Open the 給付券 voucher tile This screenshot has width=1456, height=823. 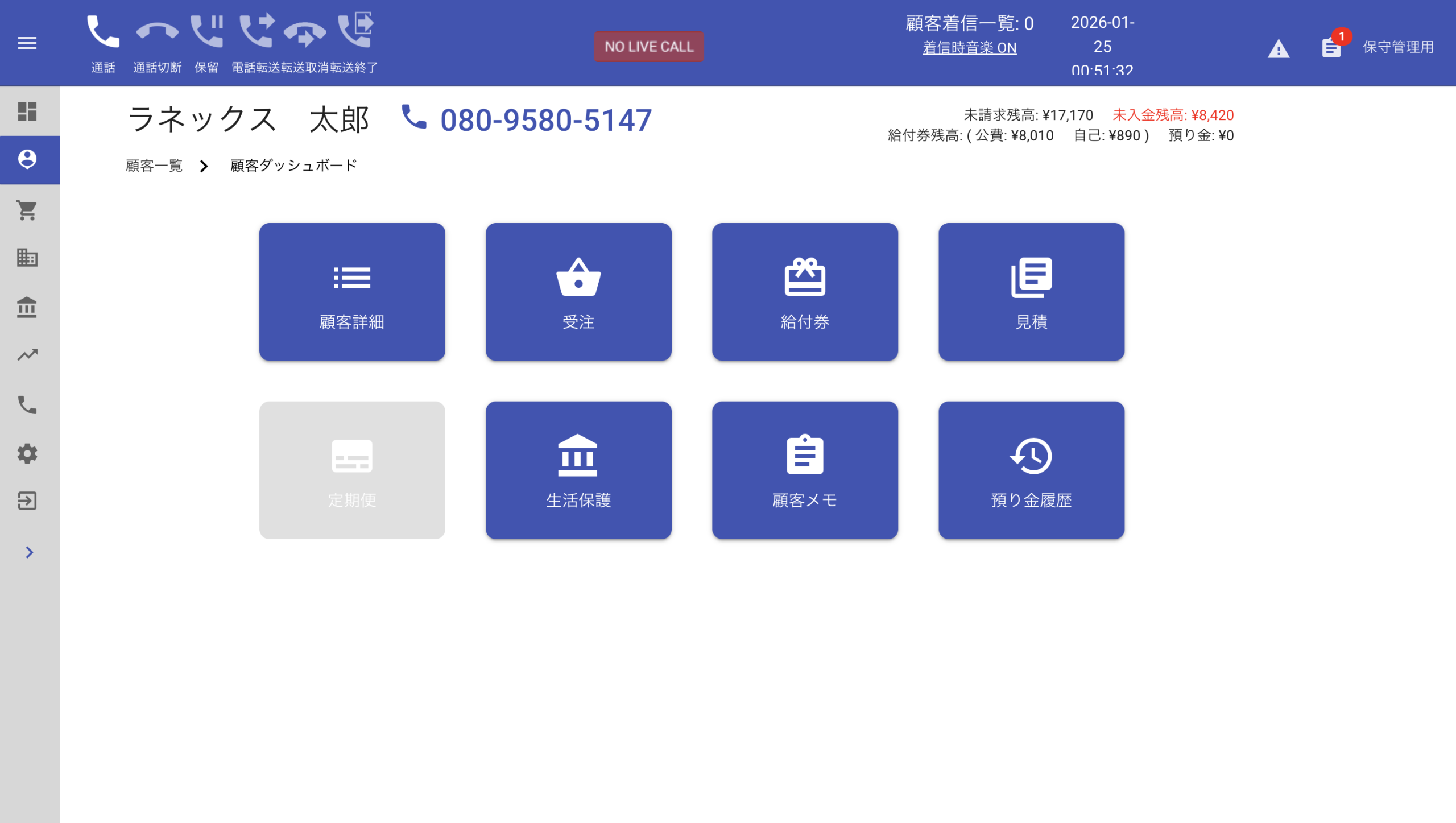coord(805,292)
